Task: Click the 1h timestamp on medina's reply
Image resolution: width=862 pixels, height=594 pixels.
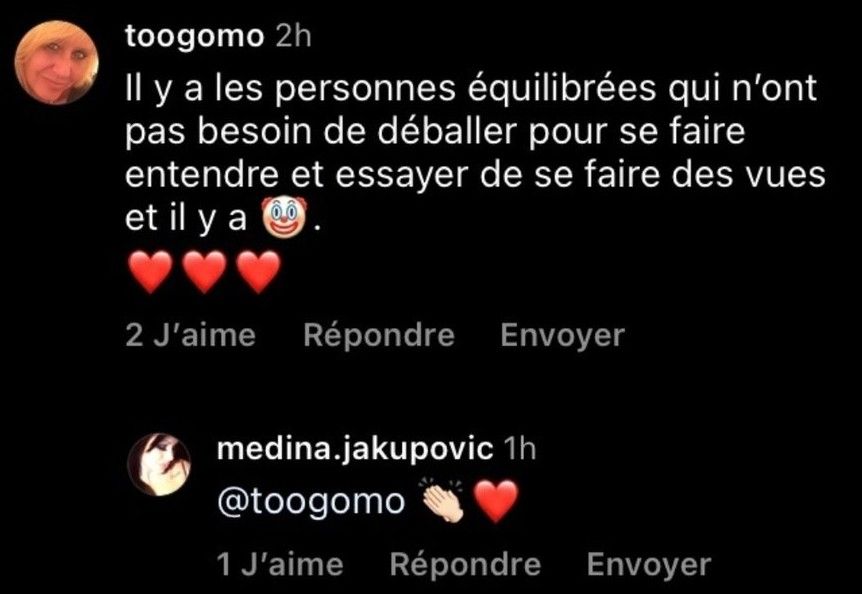Action: 520,449
